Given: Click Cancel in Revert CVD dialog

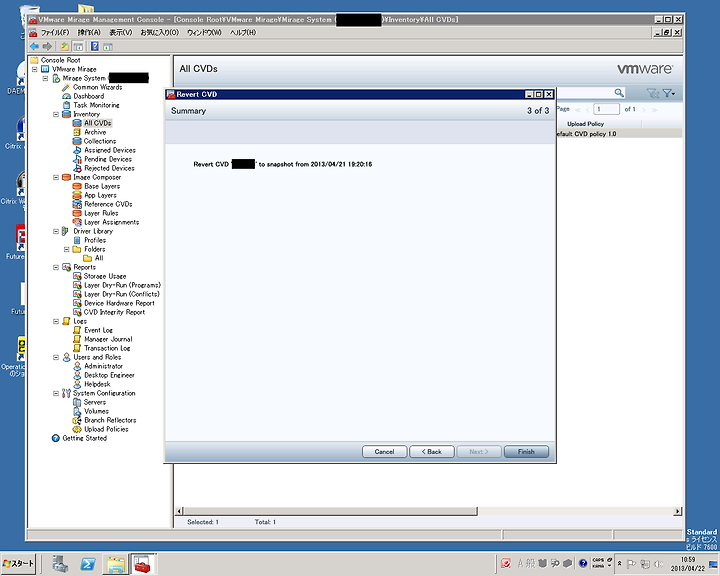Looking at the screenshot, I should point(384,452).
